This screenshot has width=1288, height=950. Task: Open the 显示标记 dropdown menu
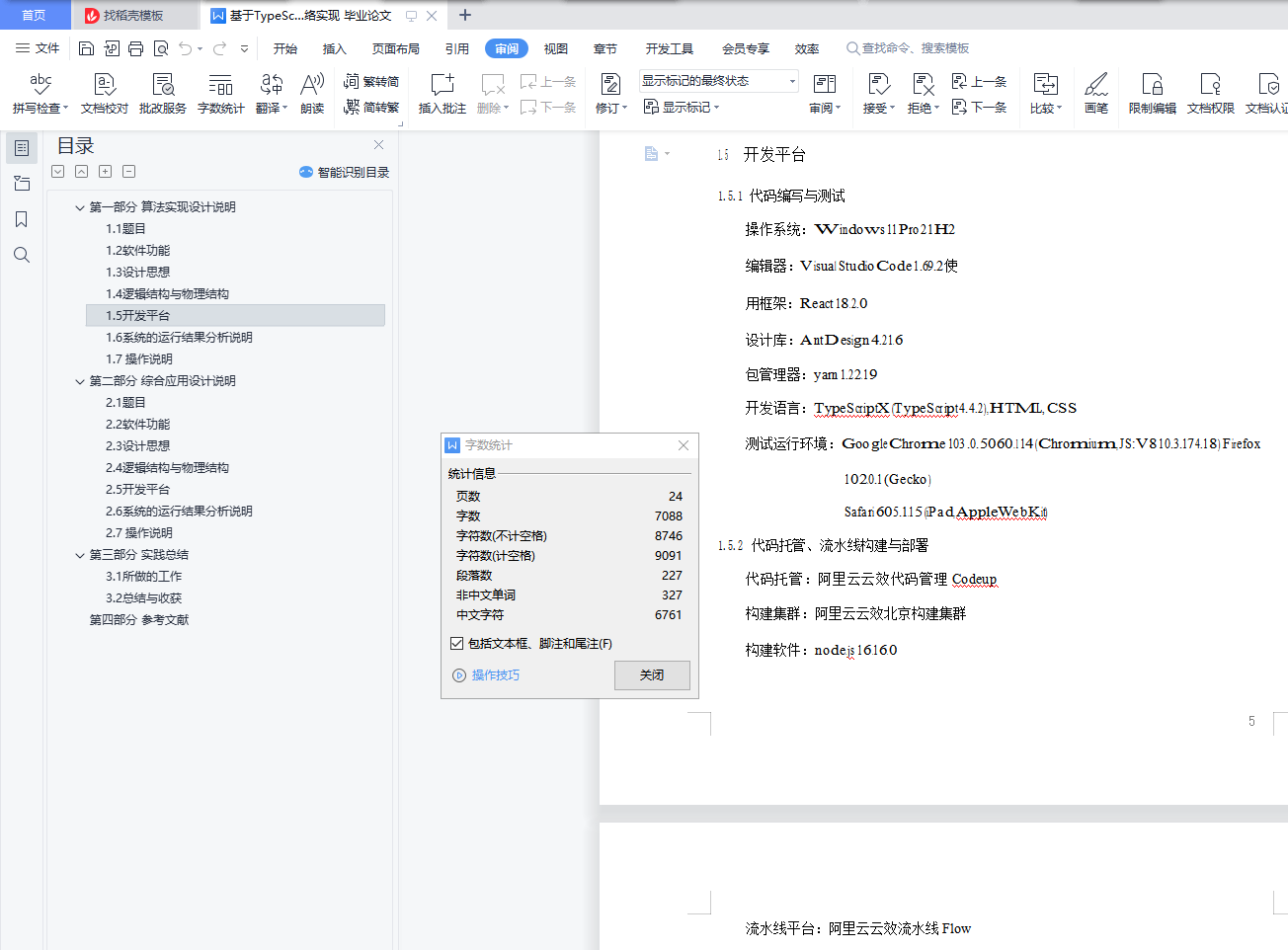(682, 107)
